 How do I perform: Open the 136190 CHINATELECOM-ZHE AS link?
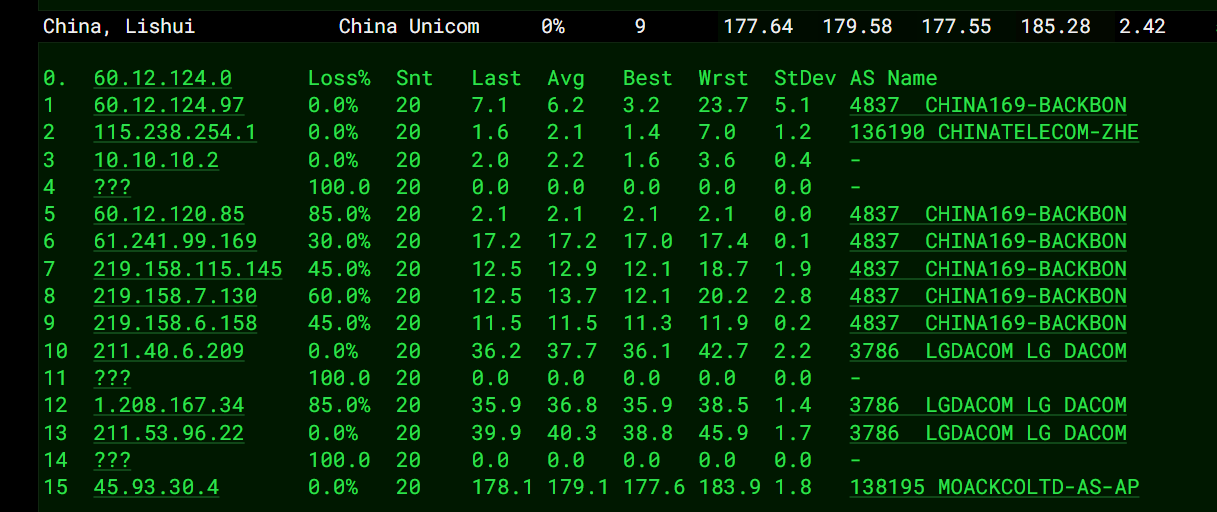(x=994, y=132)
